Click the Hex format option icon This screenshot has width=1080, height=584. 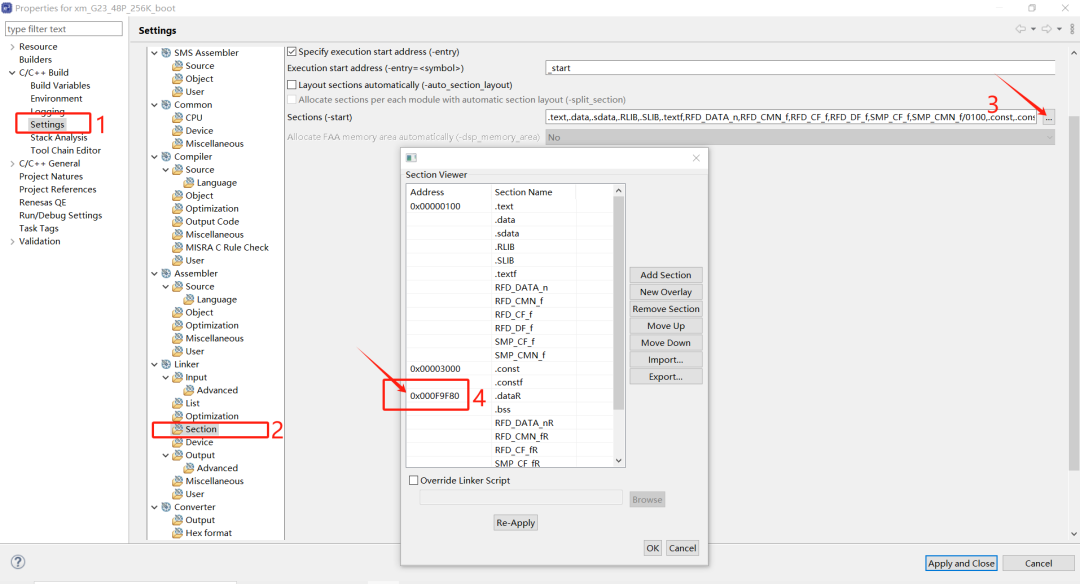coord(178,533)
